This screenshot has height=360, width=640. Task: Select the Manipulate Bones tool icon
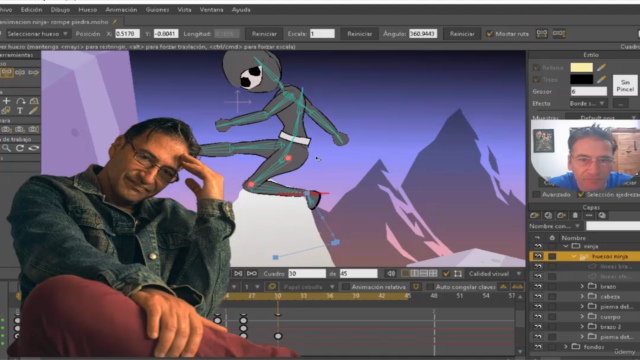[33, 73]
